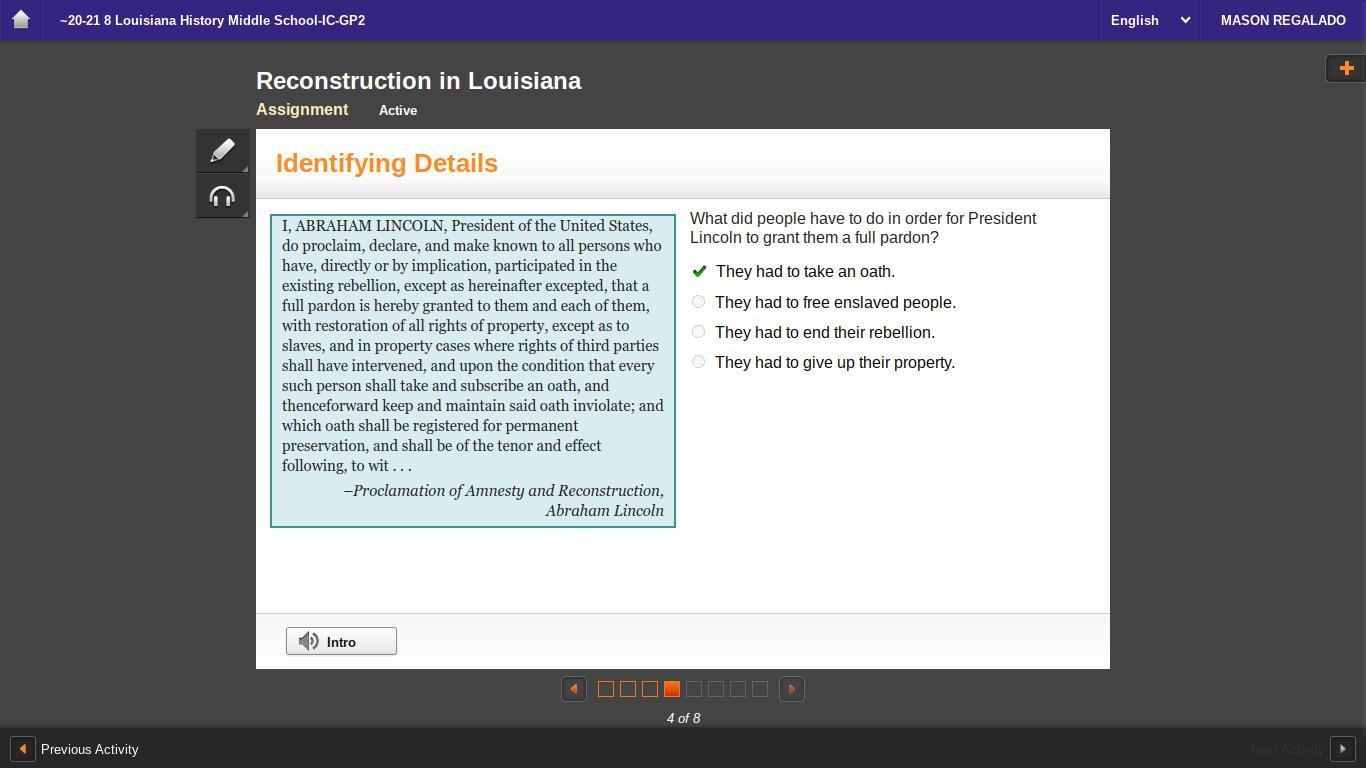This screenshot has height=768, width=1366.
Task: Go to next question with right arrow
Action: pos(792,689)
